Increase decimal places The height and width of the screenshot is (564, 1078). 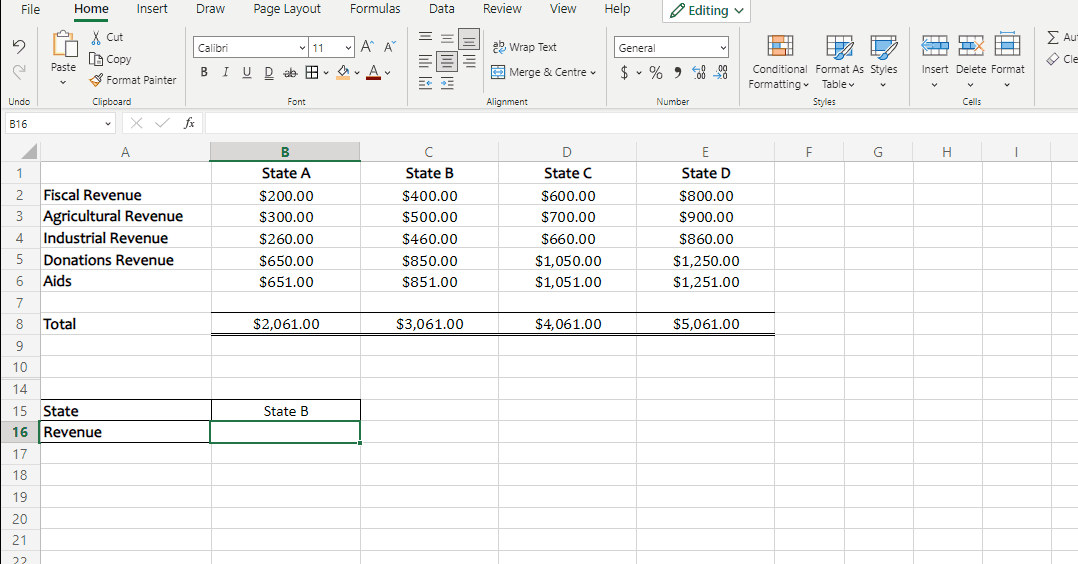pos(698,72)
